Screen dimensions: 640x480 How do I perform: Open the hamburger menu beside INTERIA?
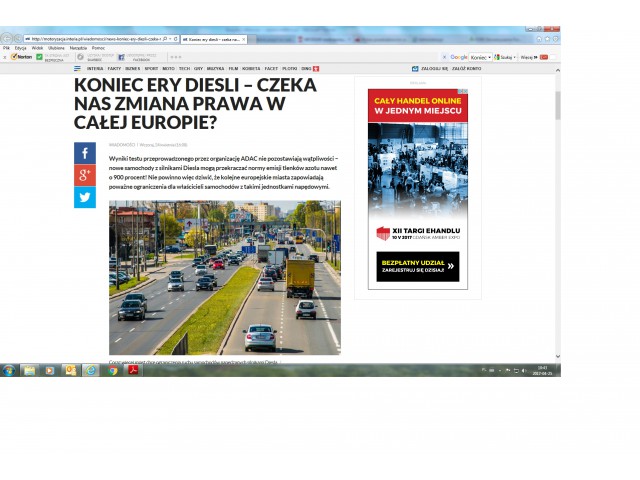[x=78, y=69]
